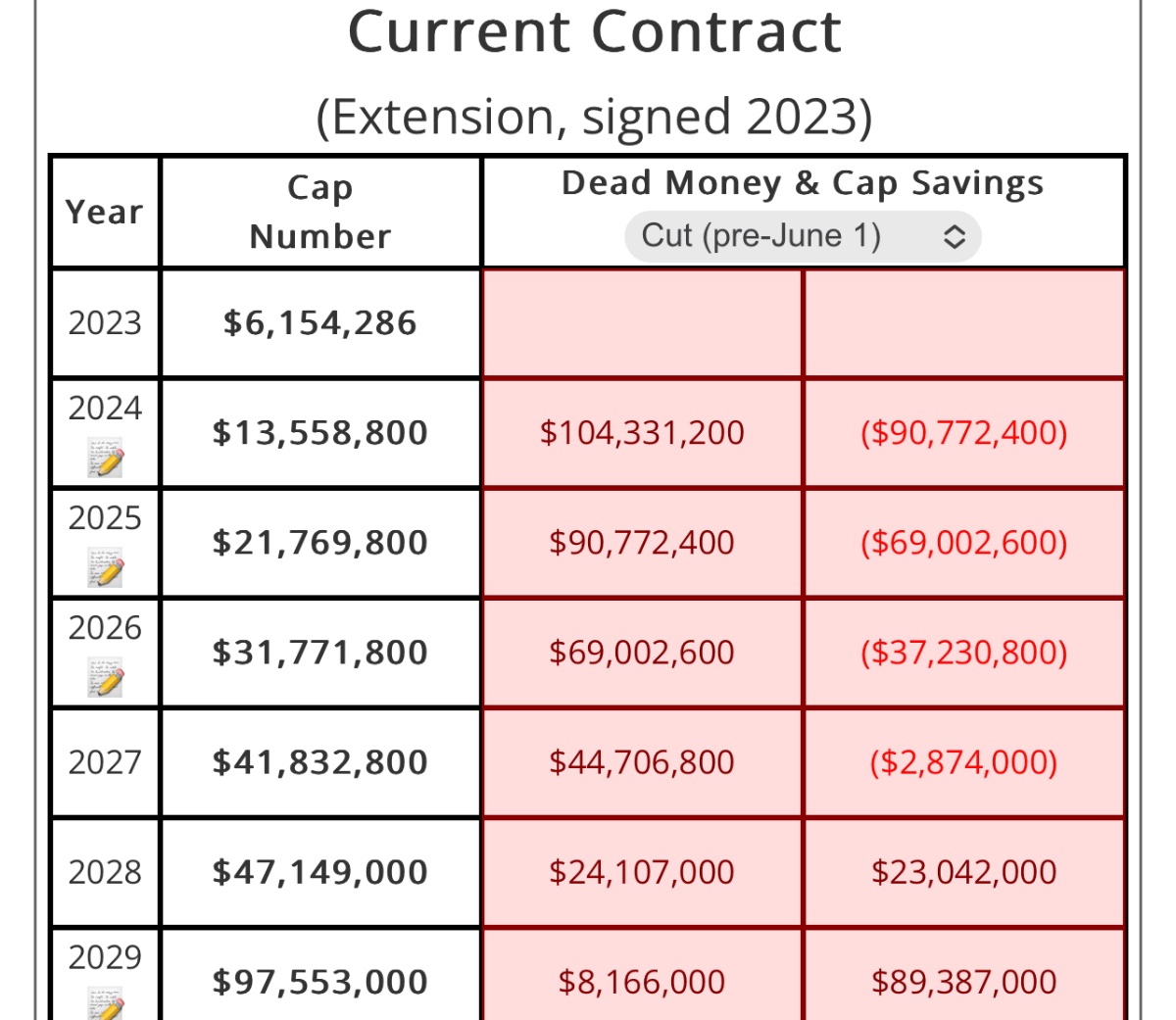Open the 2024 contract notes icon

click(x=106, y=459)
